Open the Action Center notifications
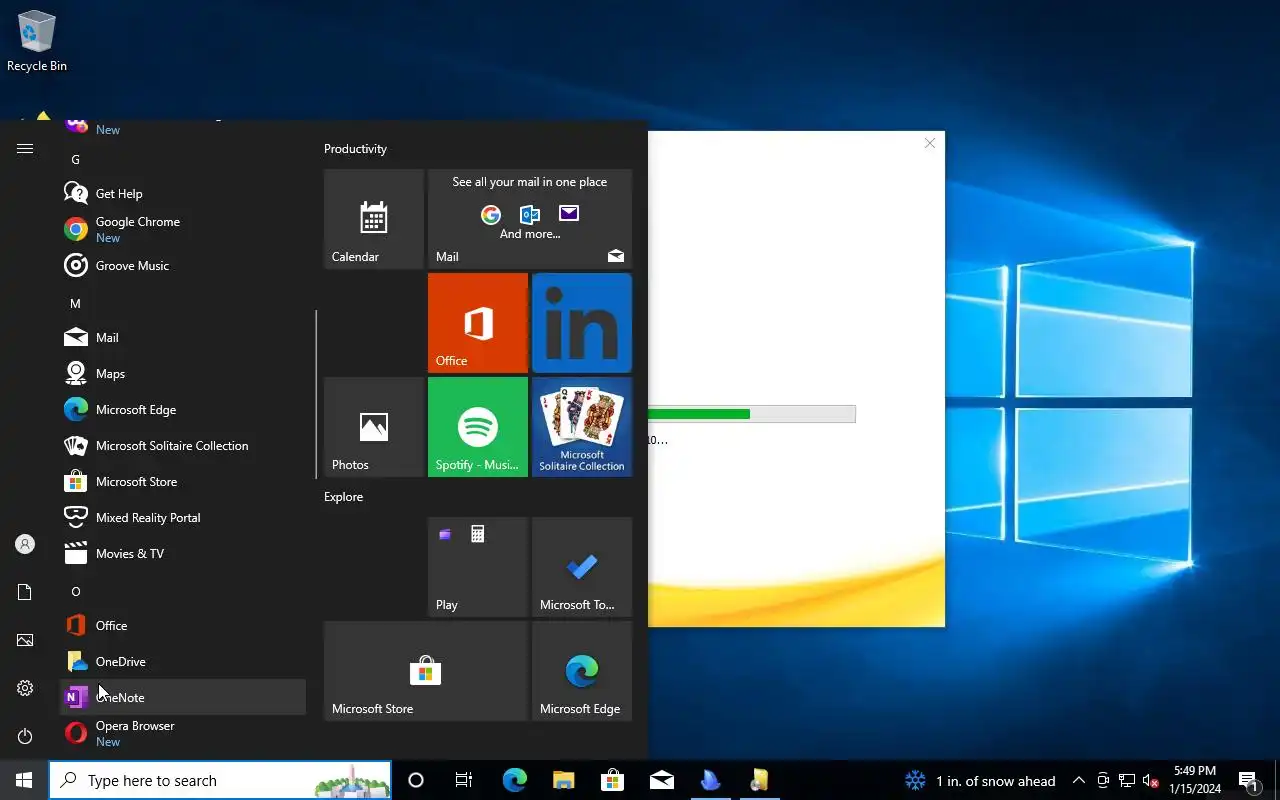Image resolution: width=1280 pixels, height=800 pixels. [1250, 781]
